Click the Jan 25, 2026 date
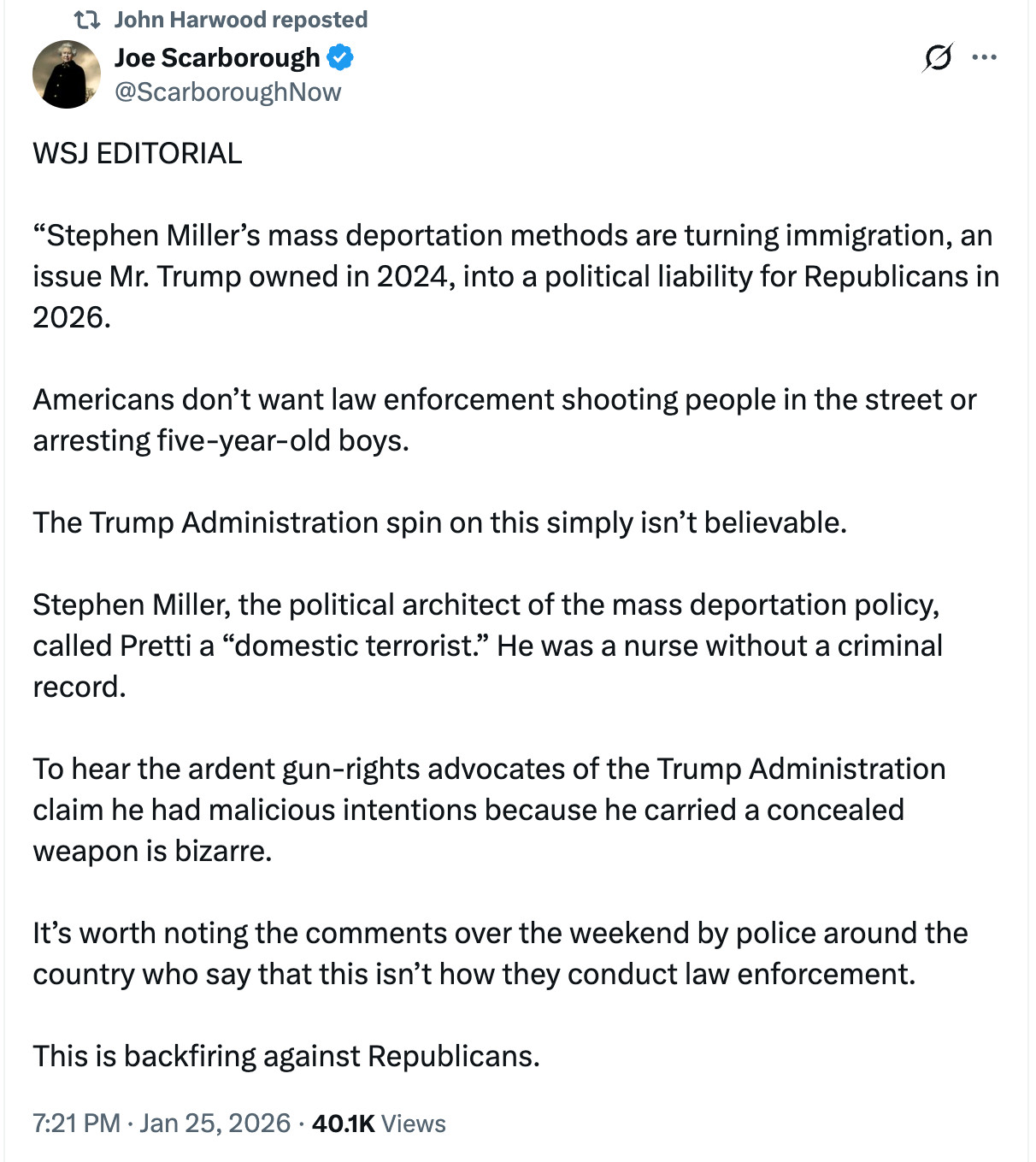Image resolution: width=1036 pixels, height=1162 pixels. 215,1123
